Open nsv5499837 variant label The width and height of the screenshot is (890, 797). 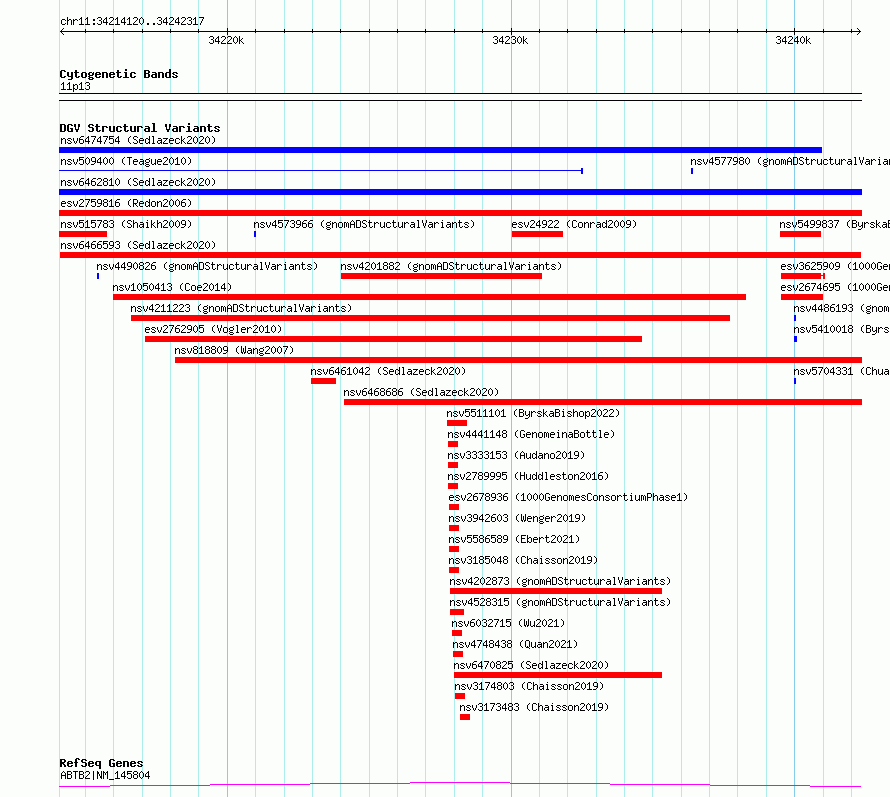click(x=834, y=224)
